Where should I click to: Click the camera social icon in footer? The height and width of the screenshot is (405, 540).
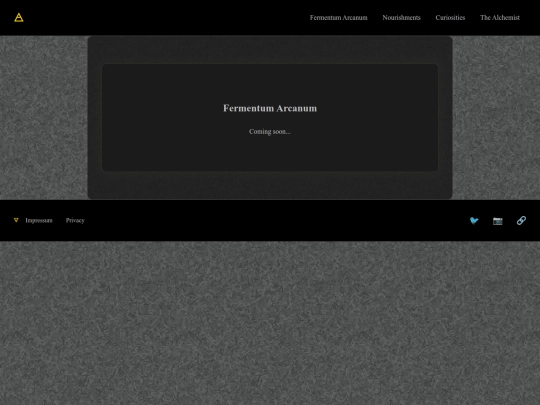(498, 221)
